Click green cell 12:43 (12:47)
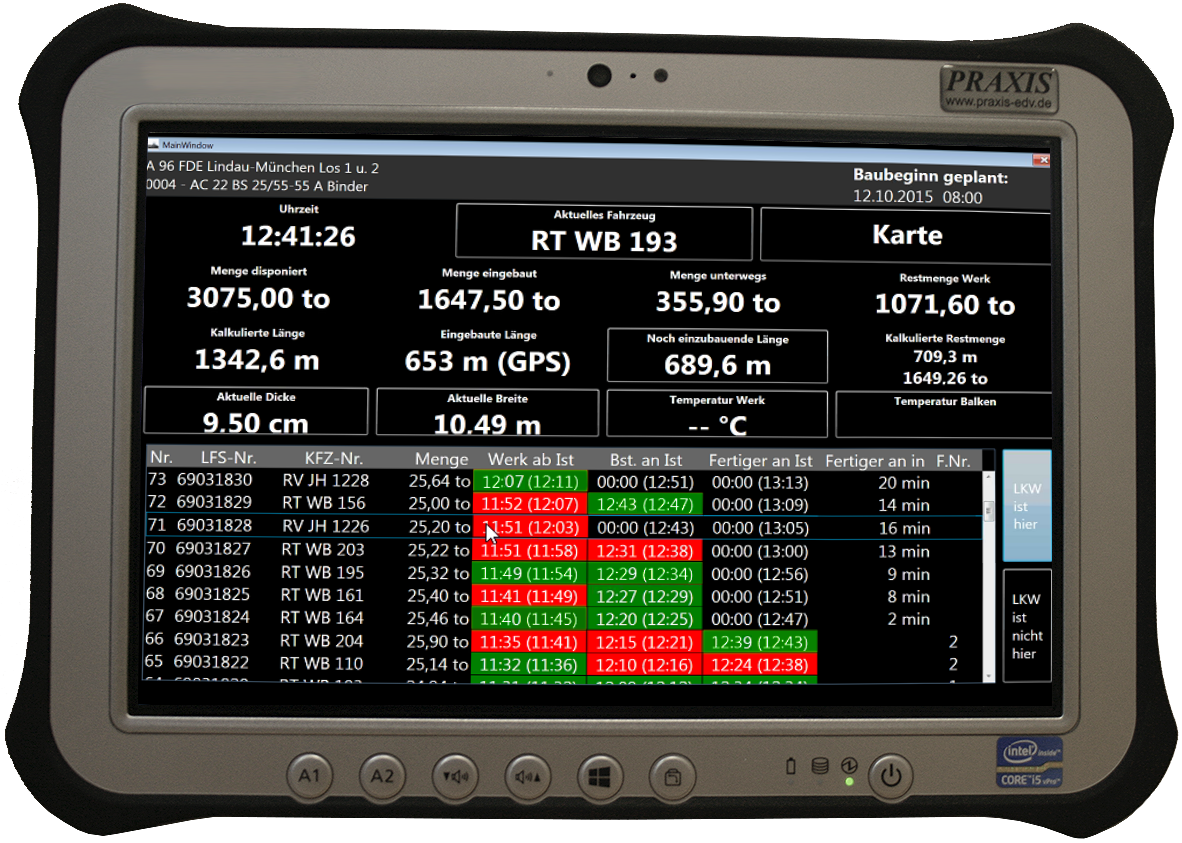This screenshot has width=1182, height=843. [x=645, y=504]
